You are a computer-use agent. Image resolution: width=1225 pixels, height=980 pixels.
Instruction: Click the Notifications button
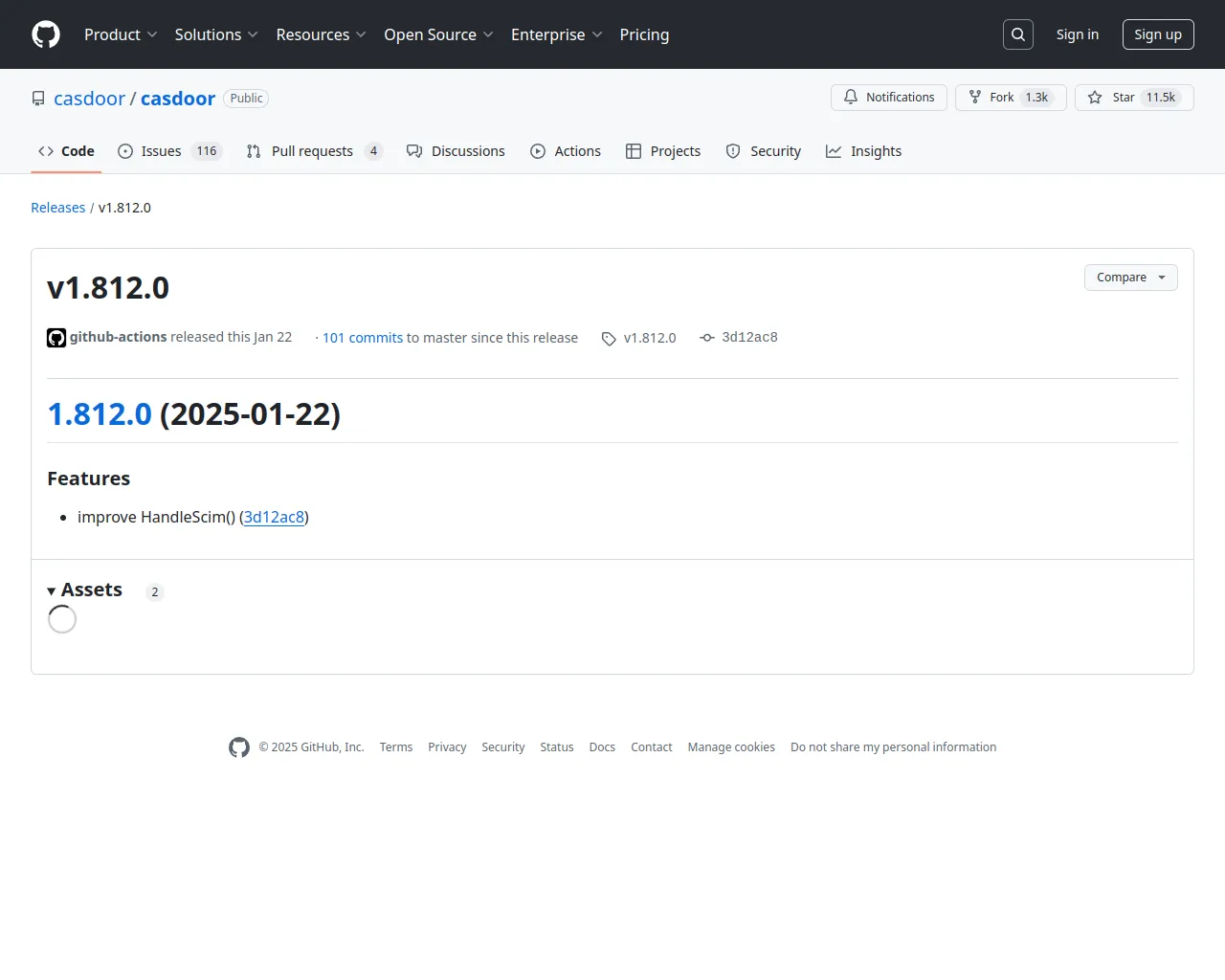point(889,98)
